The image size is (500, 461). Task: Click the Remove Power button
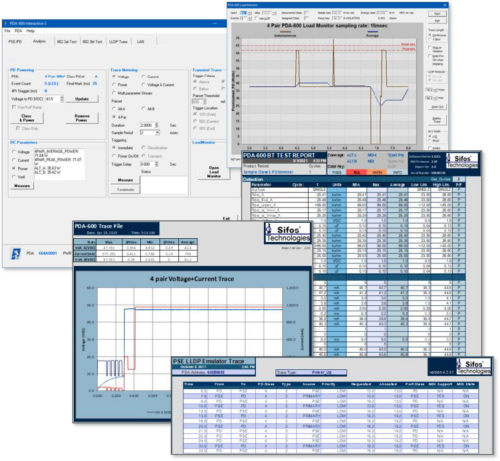click(82, 118)
